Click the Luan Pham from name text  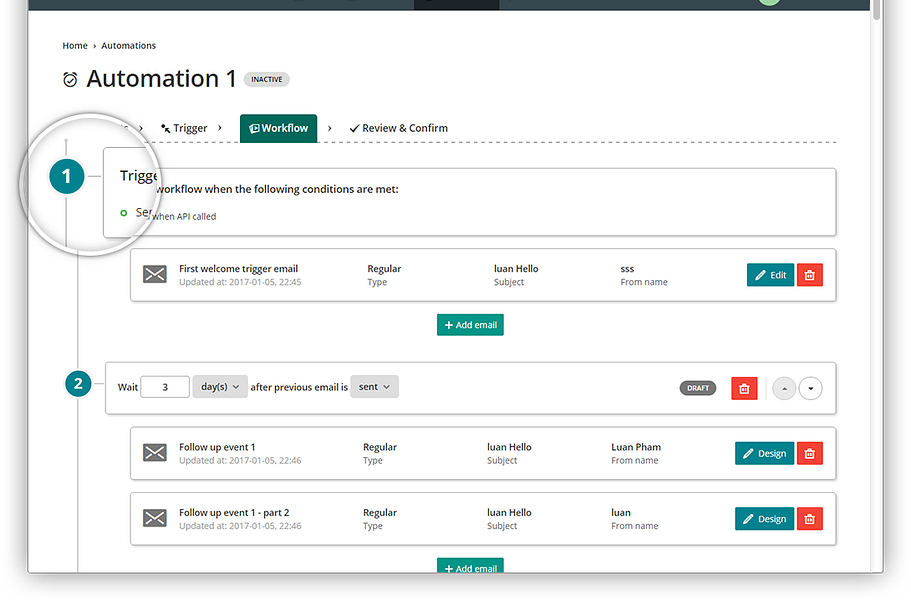[636, 447]
